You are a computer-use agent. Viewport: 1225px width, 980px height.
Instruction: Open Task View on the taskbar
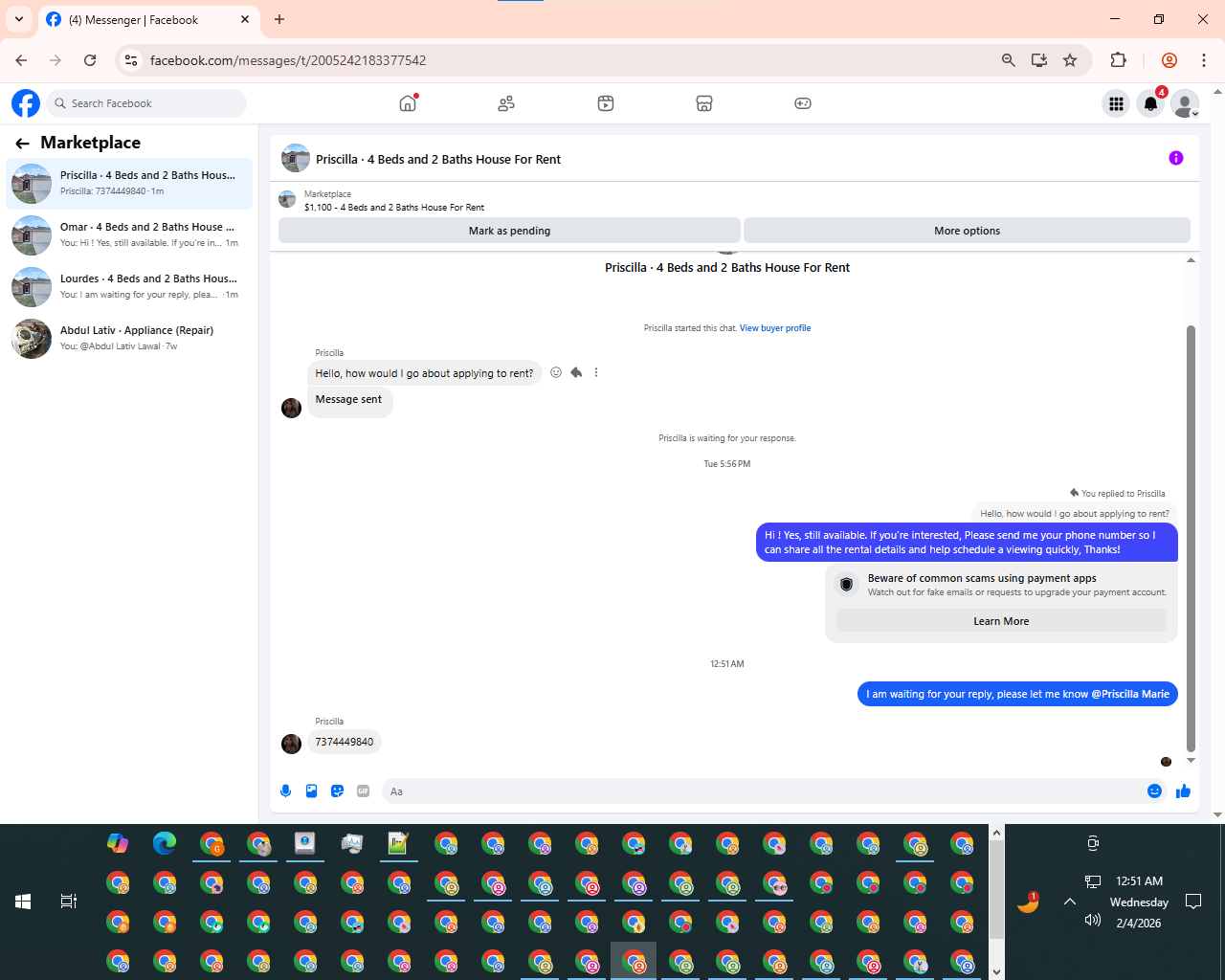tap(69, 902)
